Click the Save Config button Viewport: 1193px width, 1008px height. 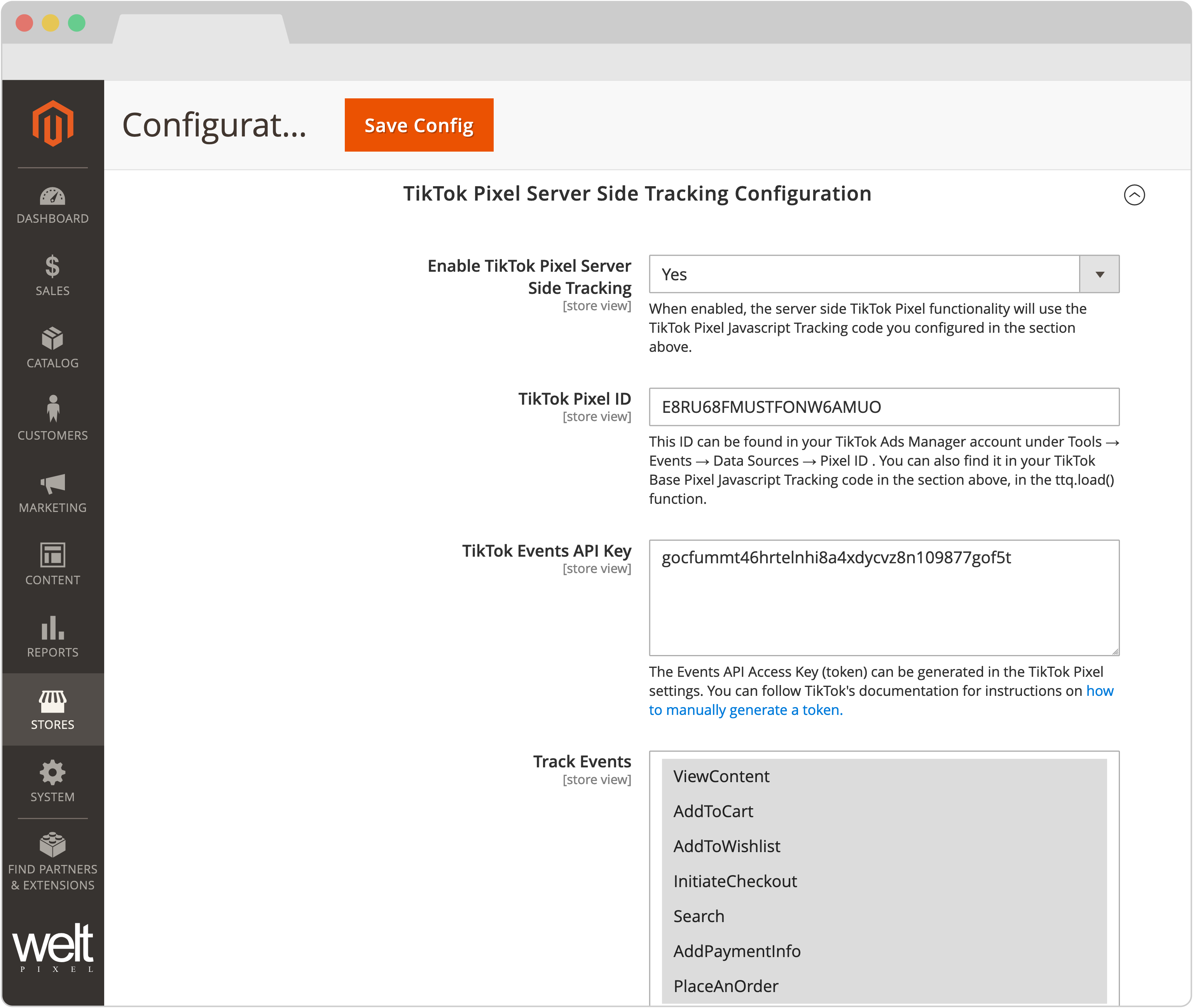click(419, 125)
